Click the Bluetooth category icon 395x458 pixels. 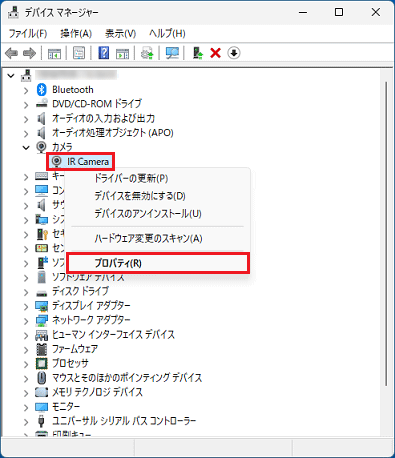(41, 89)
